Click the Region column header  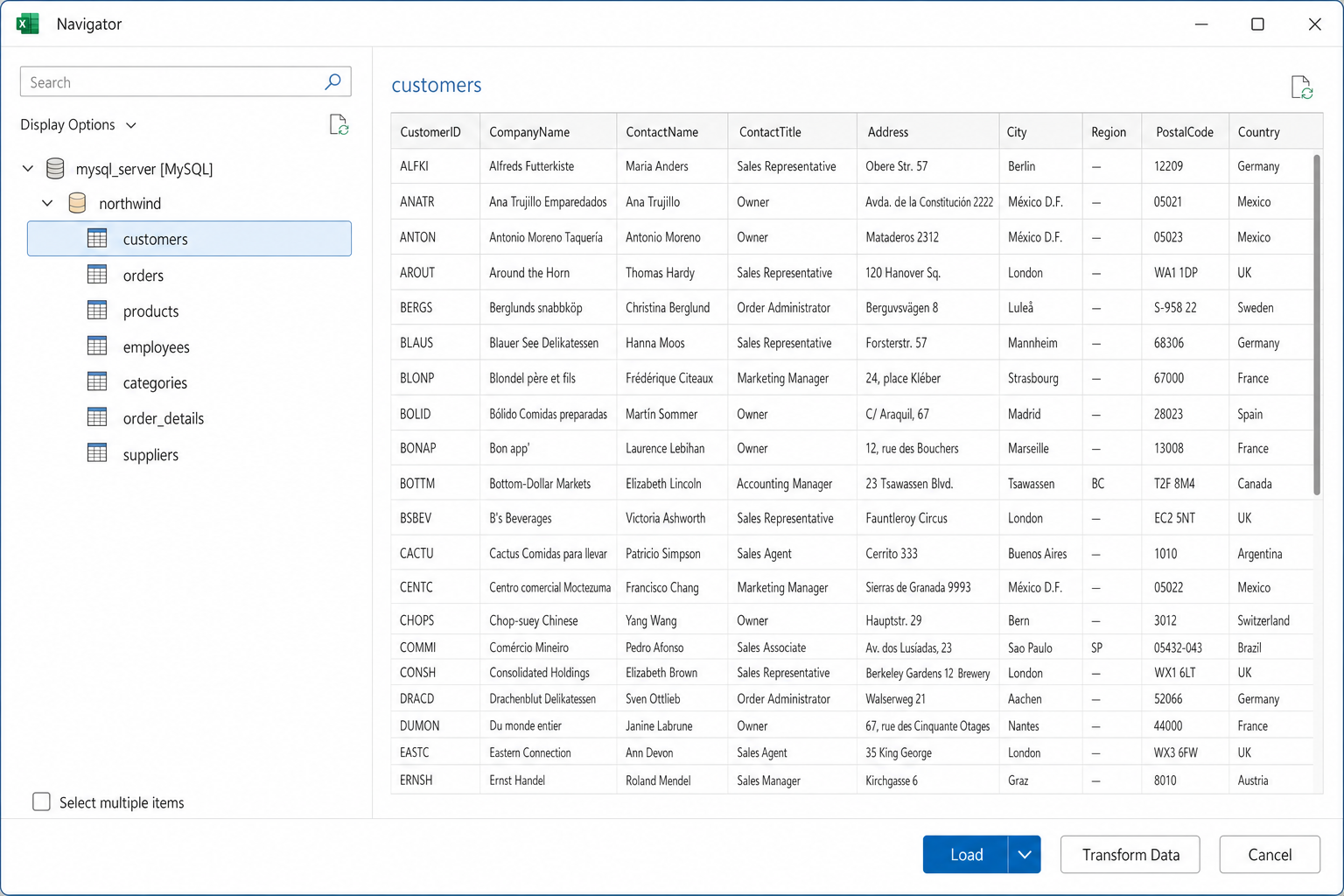point(1111,131)
